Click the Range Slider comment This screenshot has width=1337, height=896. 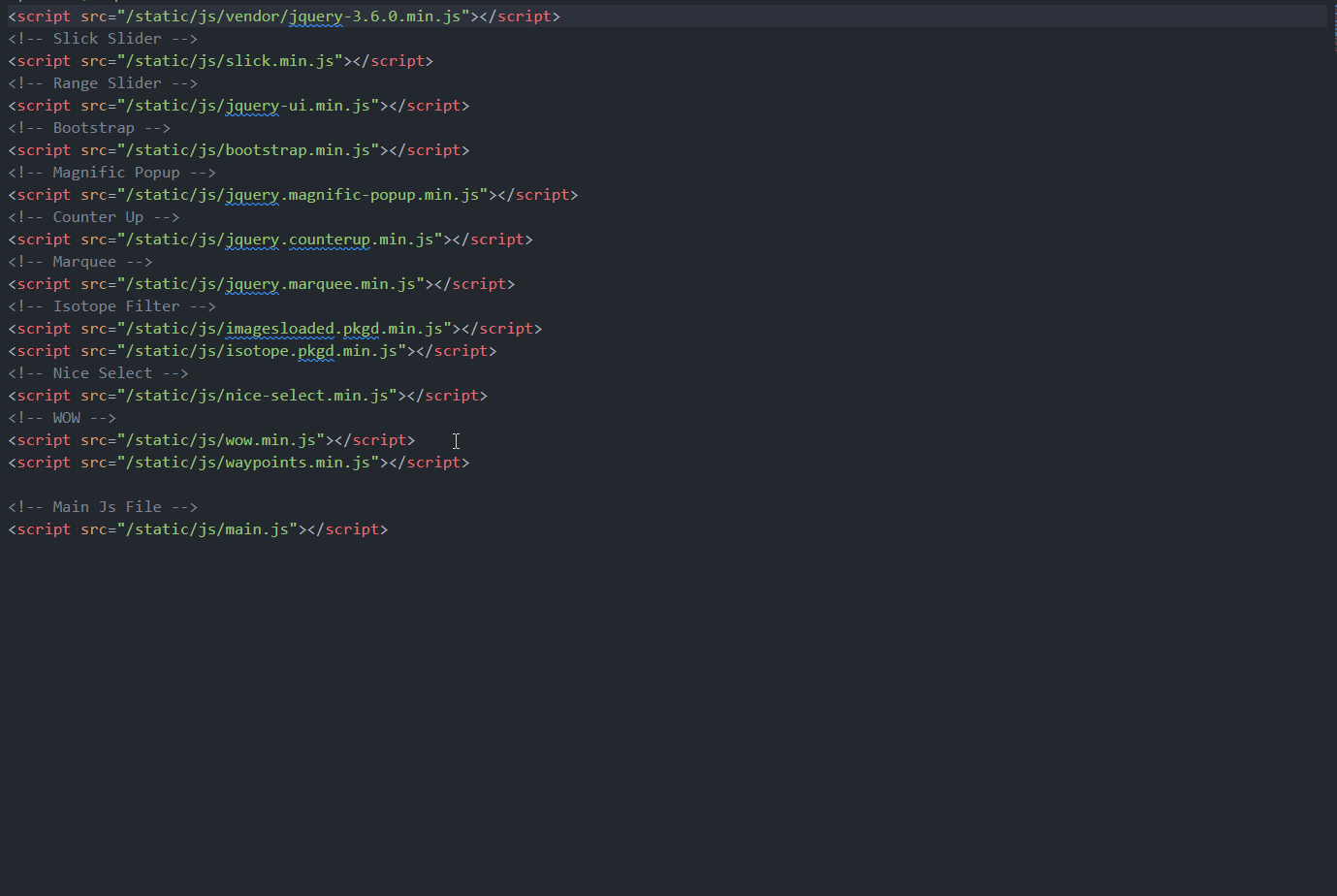[x=103, y=83]
